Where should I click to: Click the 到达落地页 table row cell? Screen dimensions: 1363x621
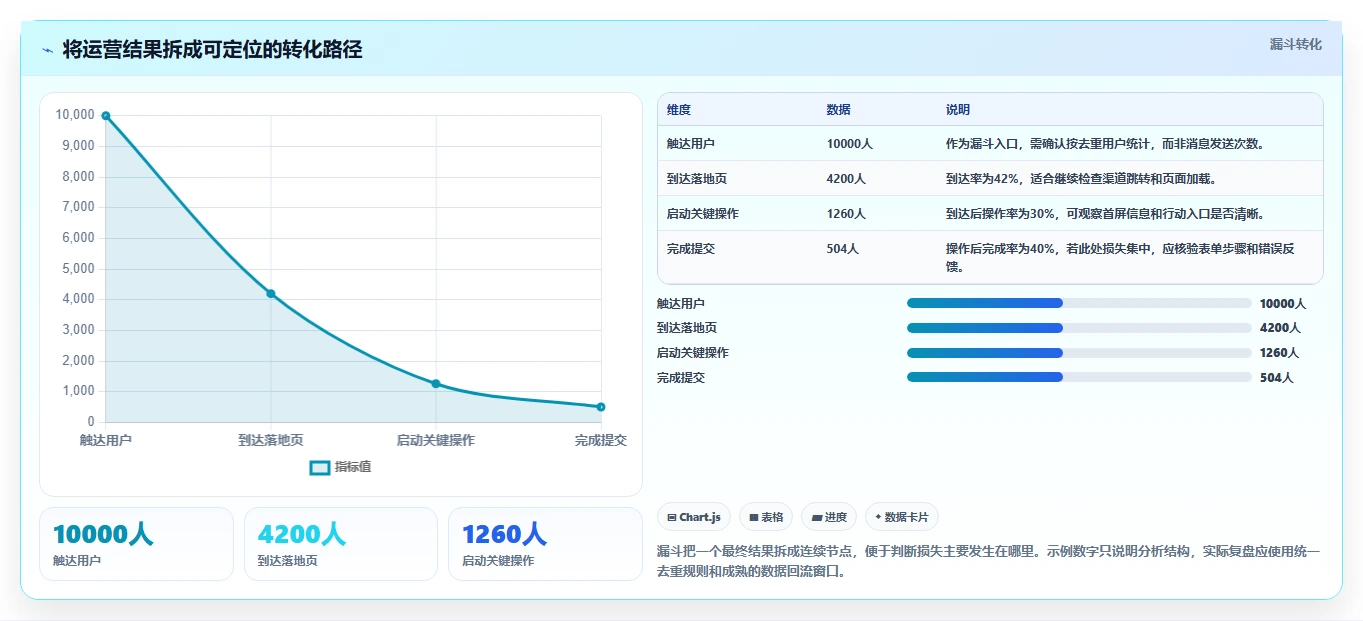pyautogui.click(x=697, y=179)
